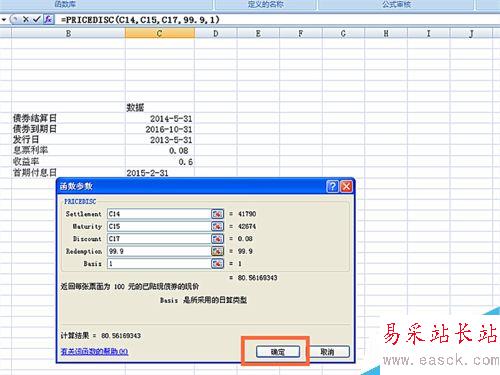Click the collapse-dialog icon for Basis field
This screenshot has width=500, height=375.
click(217, 263)
